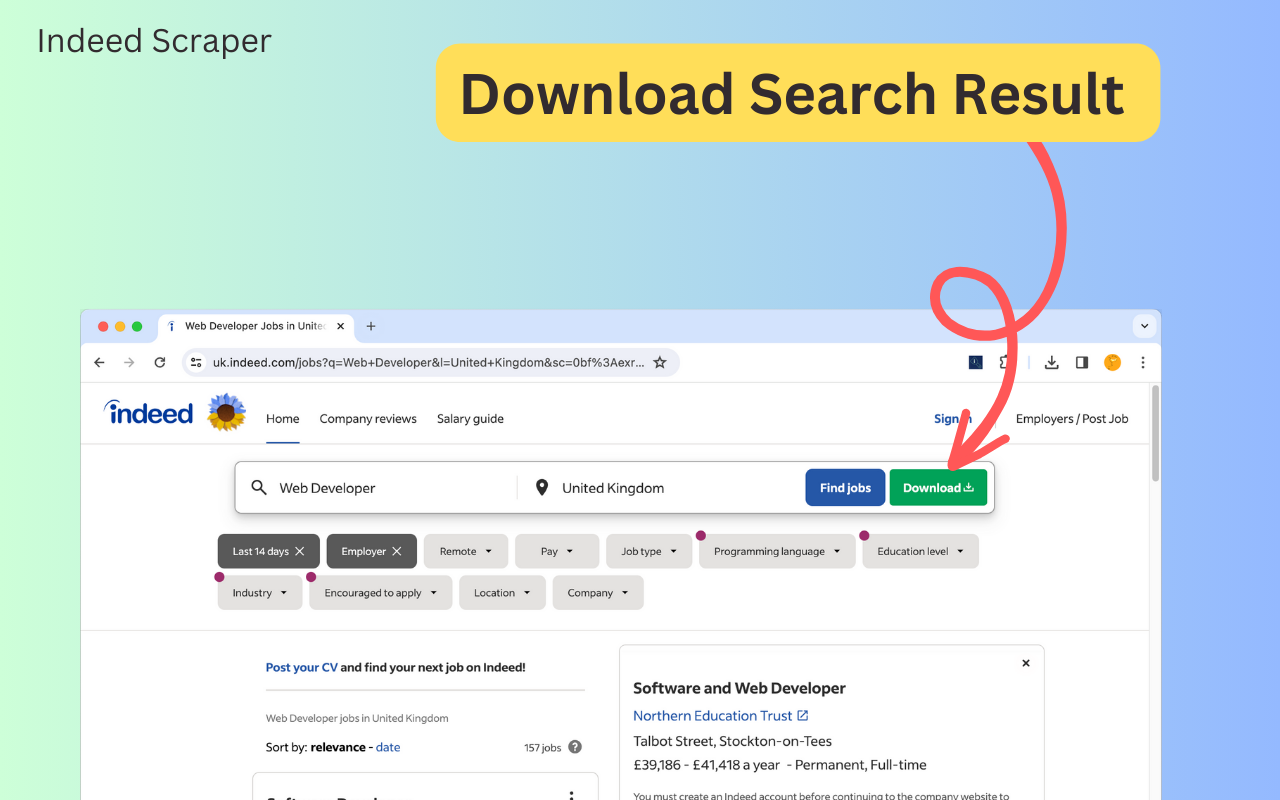This screenshot has height=800, width=1280.
Task: Sort results by date
Action: tap(388, 747)
